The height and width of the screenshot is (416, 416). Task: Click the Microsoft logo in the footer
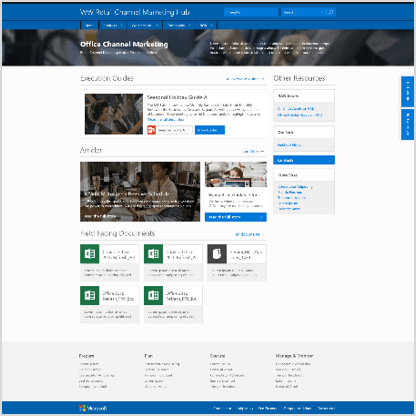tap(93, 408)
